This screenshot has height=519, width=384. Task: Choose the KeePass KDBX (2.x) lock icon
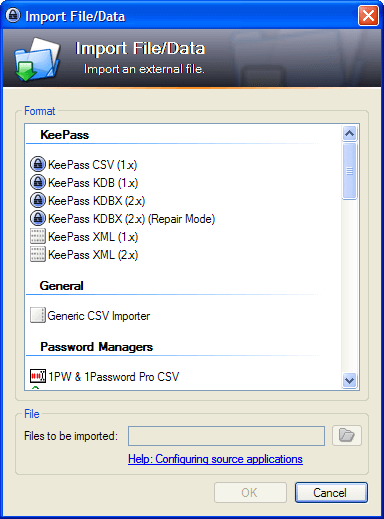[x=38, y=200]
